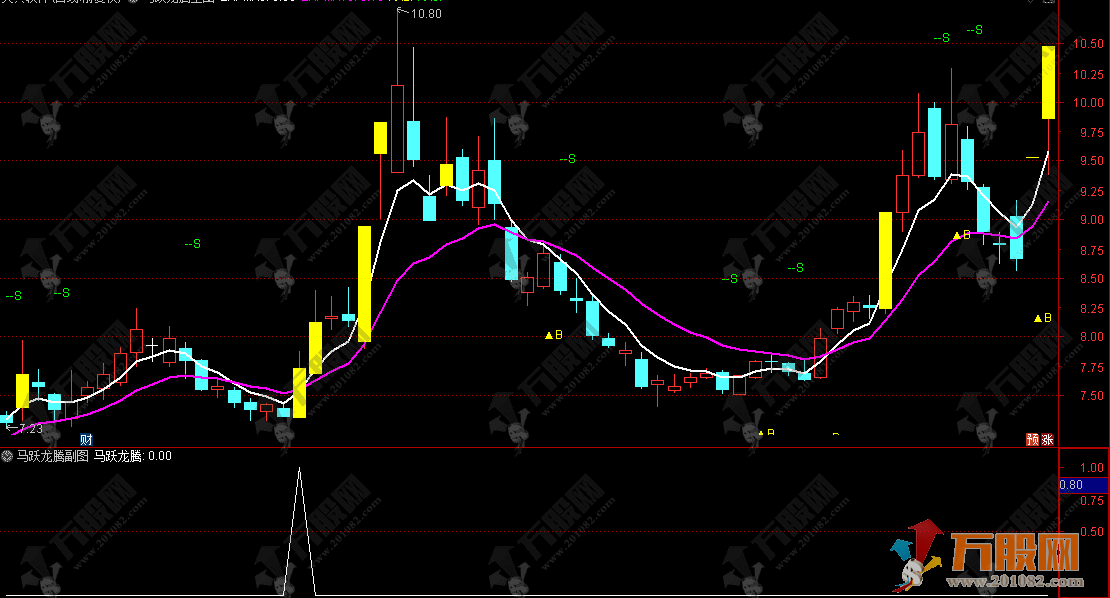Click the 0.50 sub-chart axis label
Image resolution: width=1110 pixels, height=598 pixels.
click(x=1092, y=531)
